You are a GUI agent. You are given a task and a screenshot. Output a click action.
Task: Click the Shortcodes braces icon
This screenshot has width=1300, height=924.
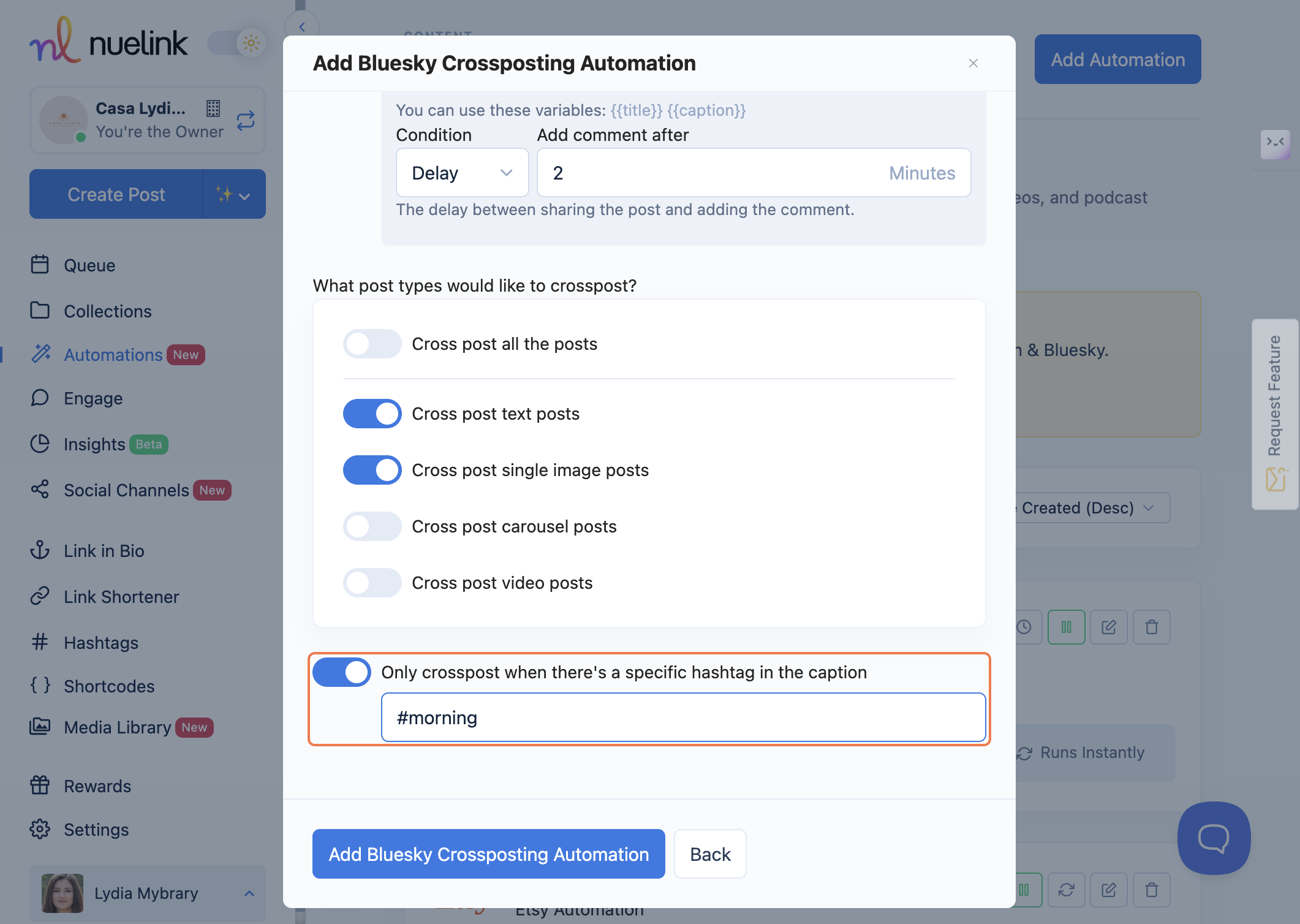(40, 685)
